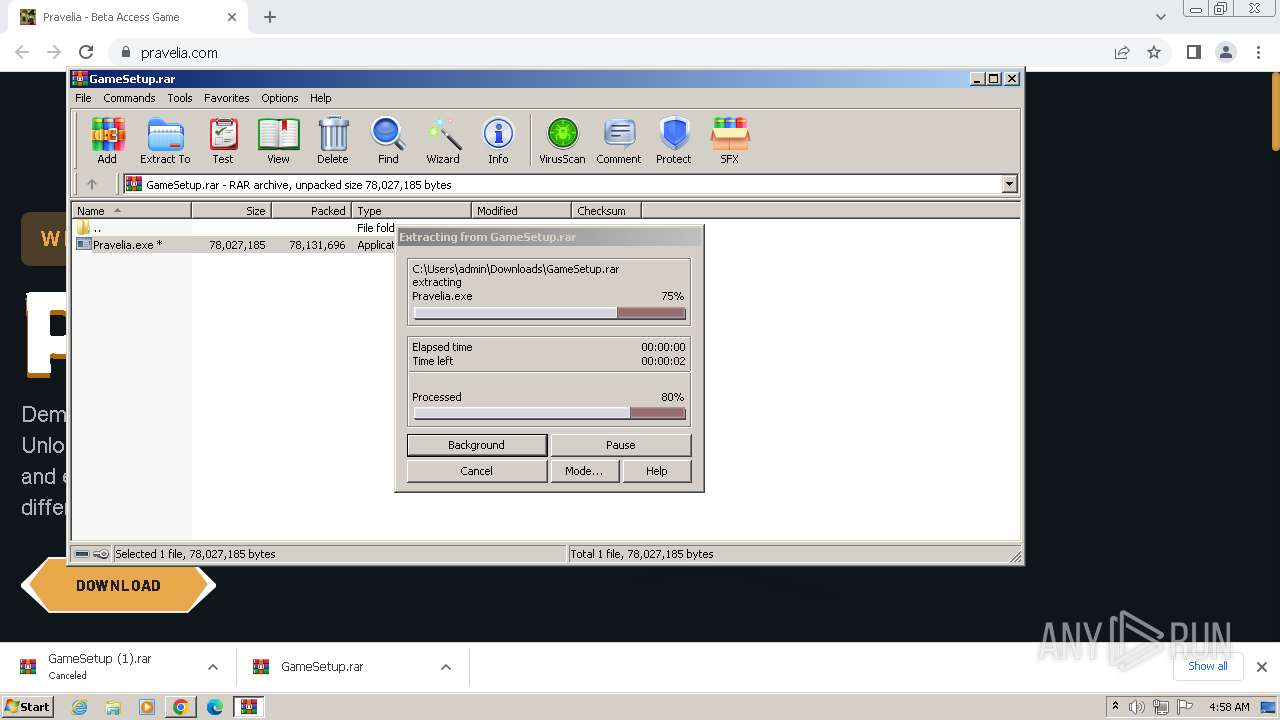Image resolution: width=1280 pixels, height=720 pixels.
Task: Open Chrome three-dot menu
Action: (1257, 52)
